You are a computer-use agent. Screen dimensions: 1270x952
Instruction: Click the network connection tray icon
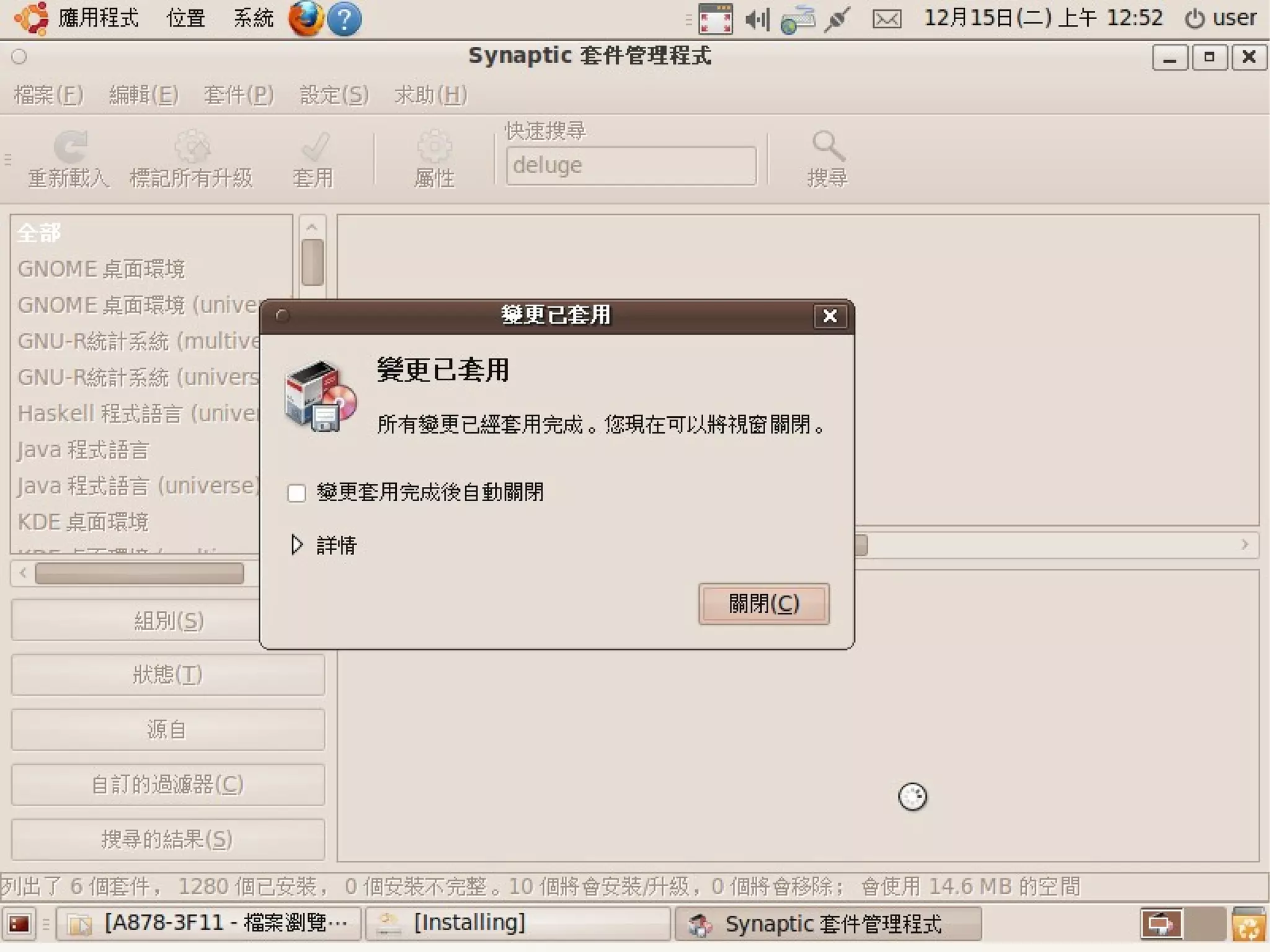point(797,19)
